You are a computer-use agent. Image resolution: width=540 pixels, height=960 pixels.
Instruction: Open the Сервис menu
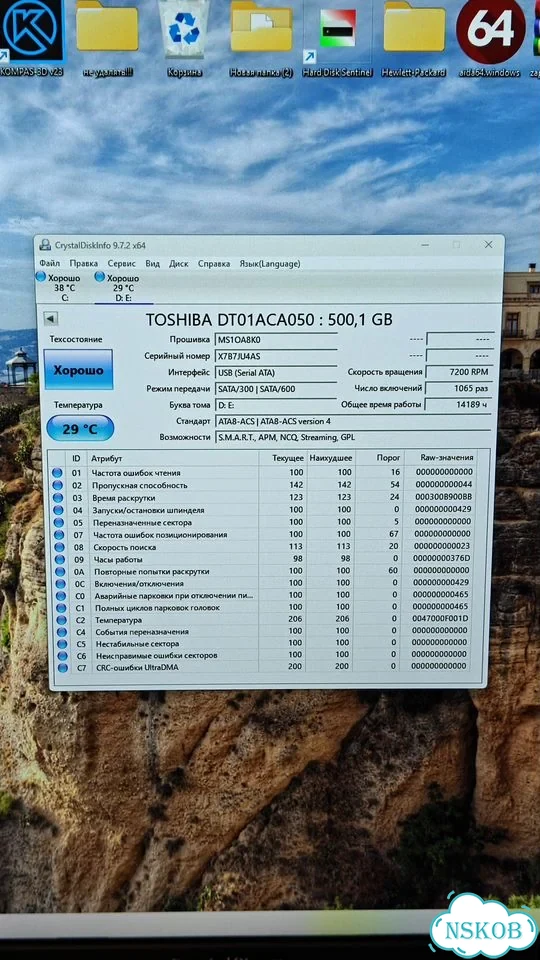121,263
